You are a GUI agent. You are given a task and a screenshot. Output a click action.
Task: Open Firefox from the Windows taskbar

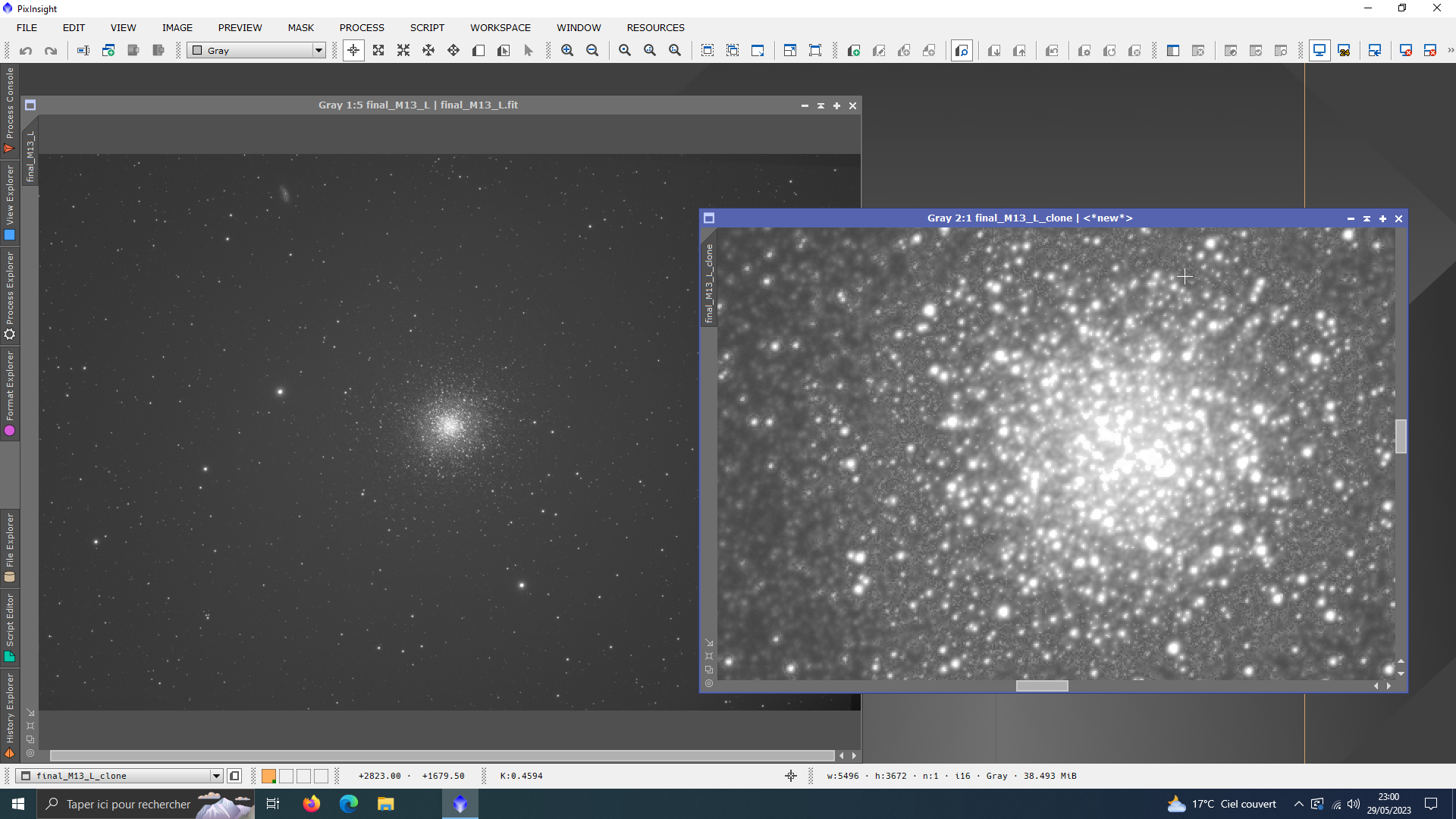pyautogui.click(x=311, y=804)
